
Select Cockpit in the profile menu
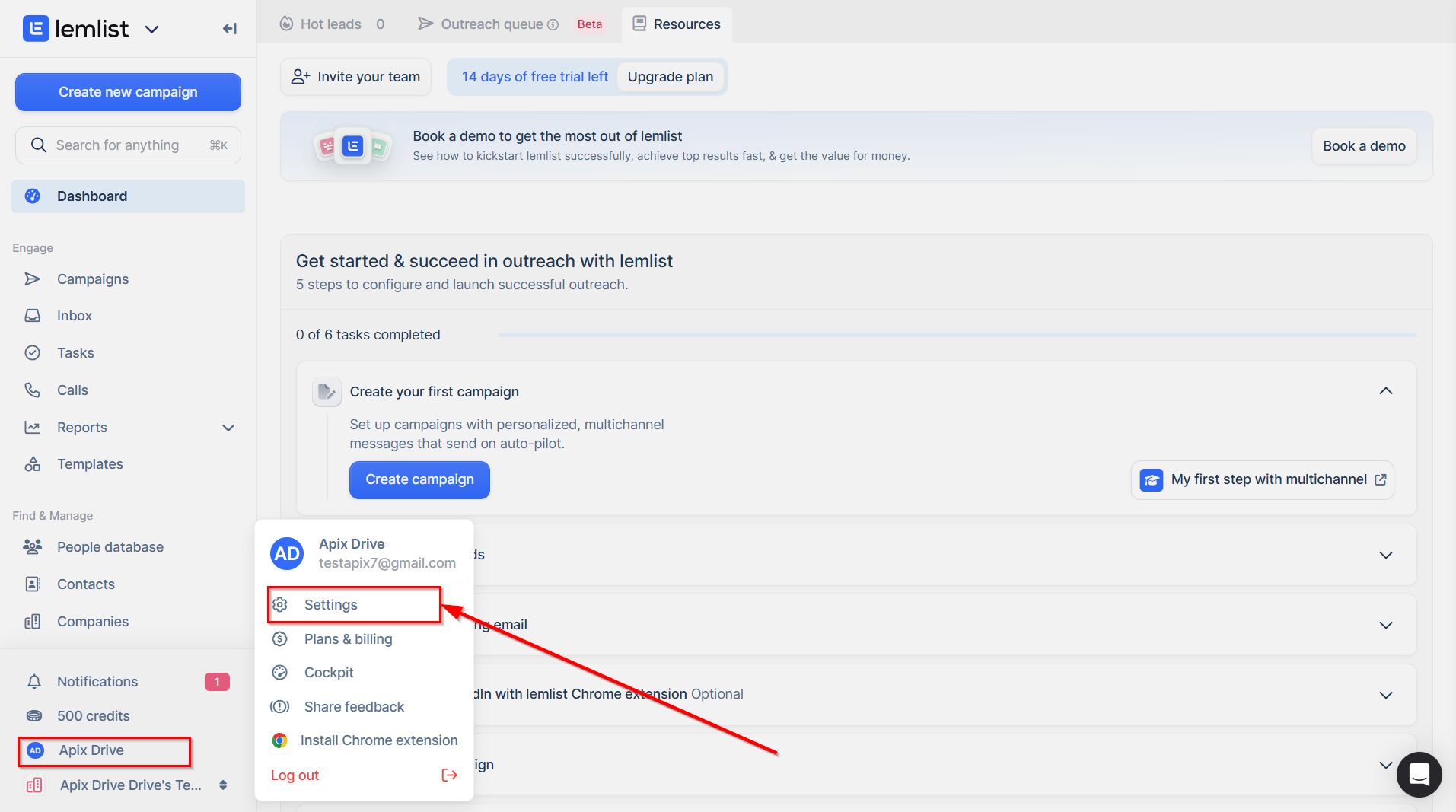329,673
